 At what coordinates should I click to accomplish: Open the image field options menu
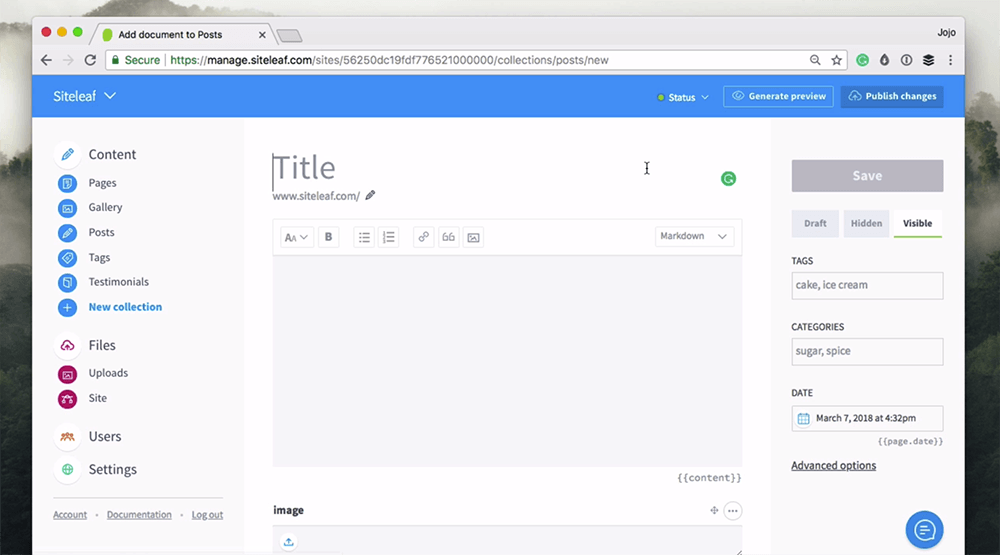[733, 510]
